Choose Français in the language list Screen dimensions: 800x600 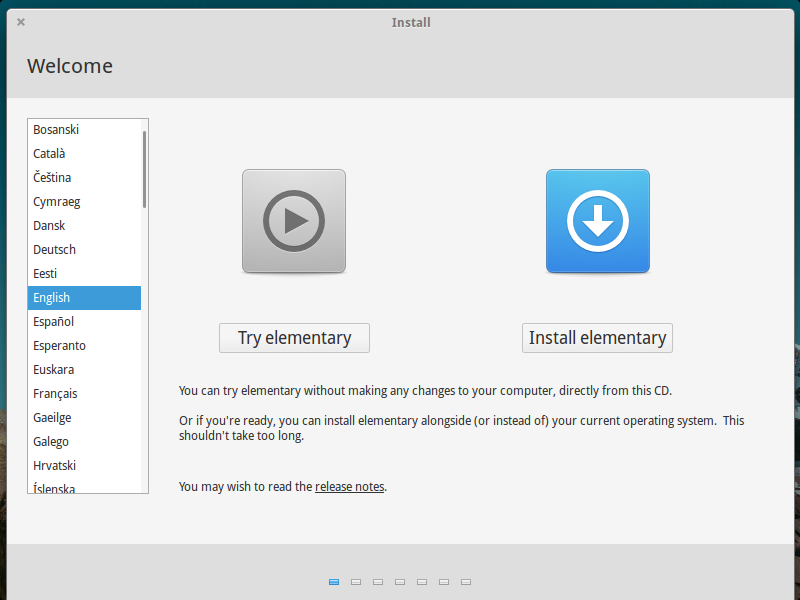(x=84, y=393)
